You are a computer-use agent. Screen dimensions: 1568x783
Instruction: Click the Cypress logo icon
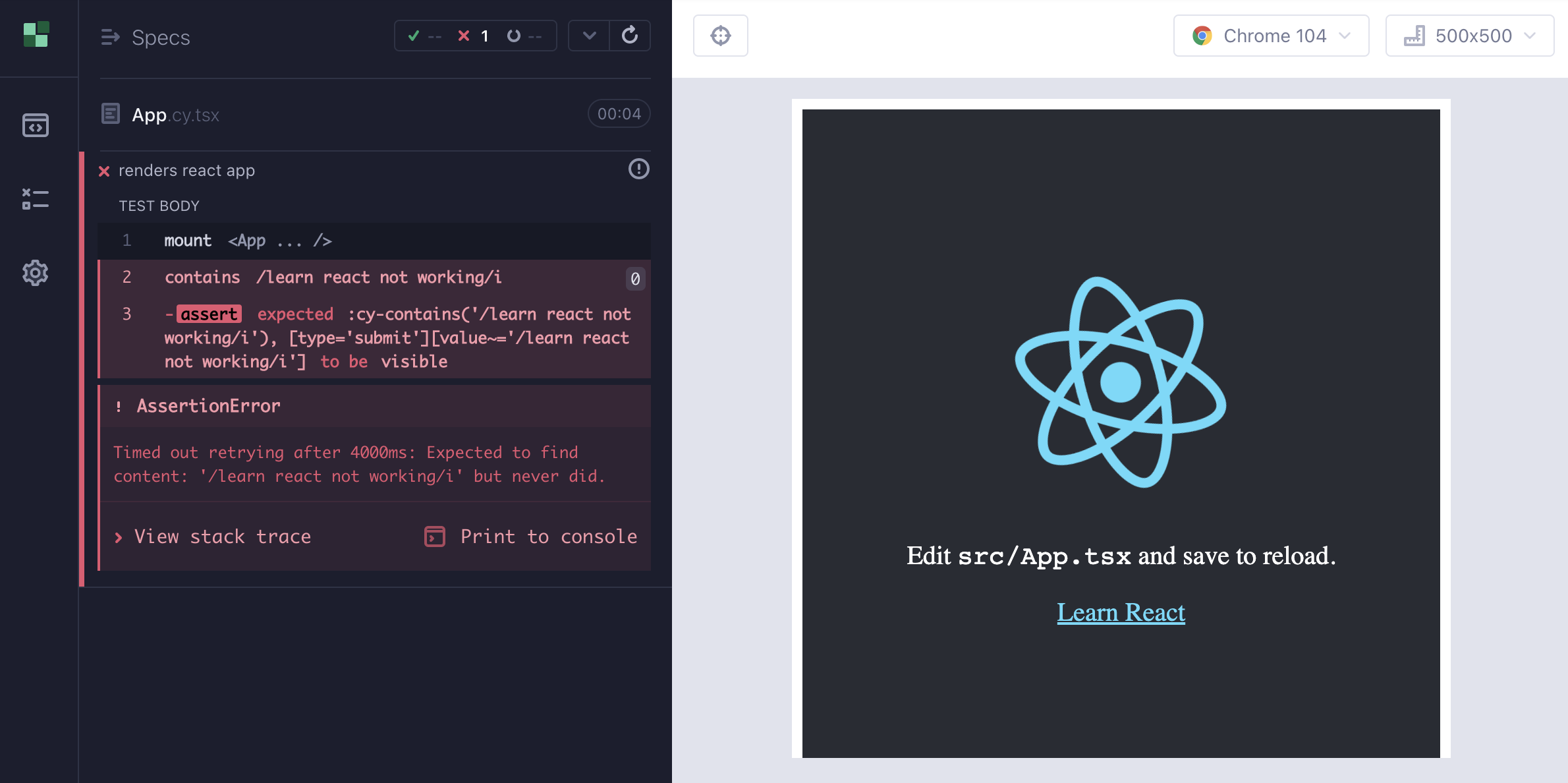[36, 34]
